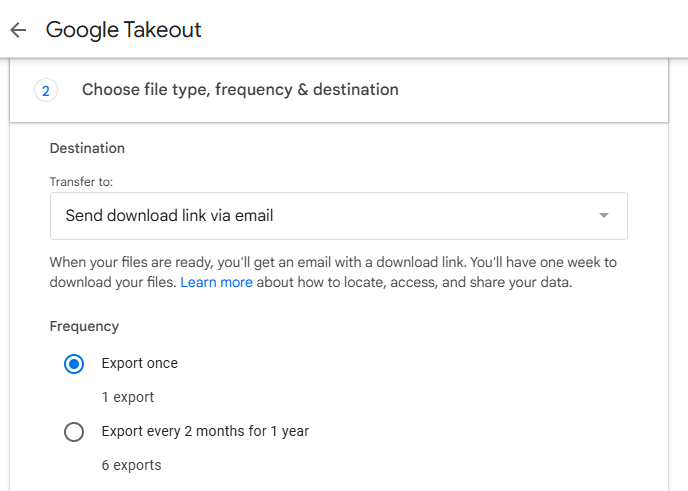Click the step 2 number circle
This screenshot has height=491, width=688.
click(x=46, y=90)
